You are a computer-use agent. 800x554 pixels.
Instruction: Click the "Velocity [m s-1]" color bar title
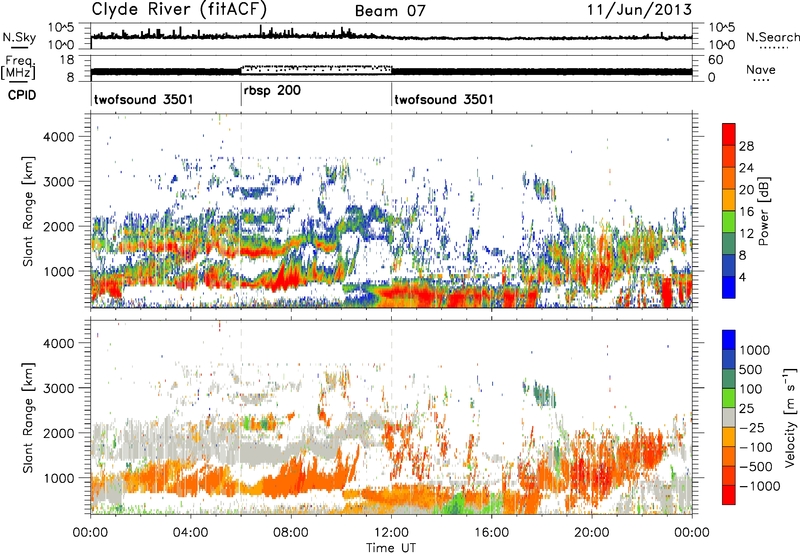tap(790, 417)
